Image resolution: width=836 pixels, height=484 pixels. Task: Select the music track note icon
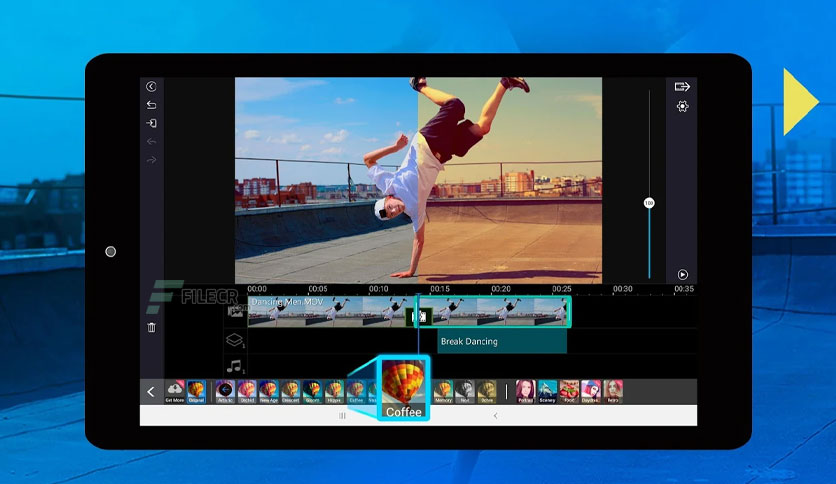click(235, 366)
